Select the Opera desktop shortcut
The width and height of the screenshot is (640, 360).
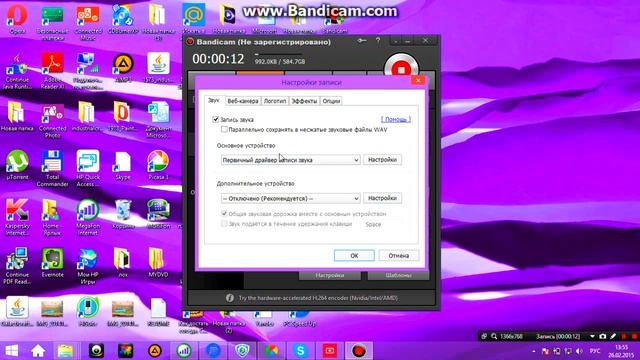point(17,19)
